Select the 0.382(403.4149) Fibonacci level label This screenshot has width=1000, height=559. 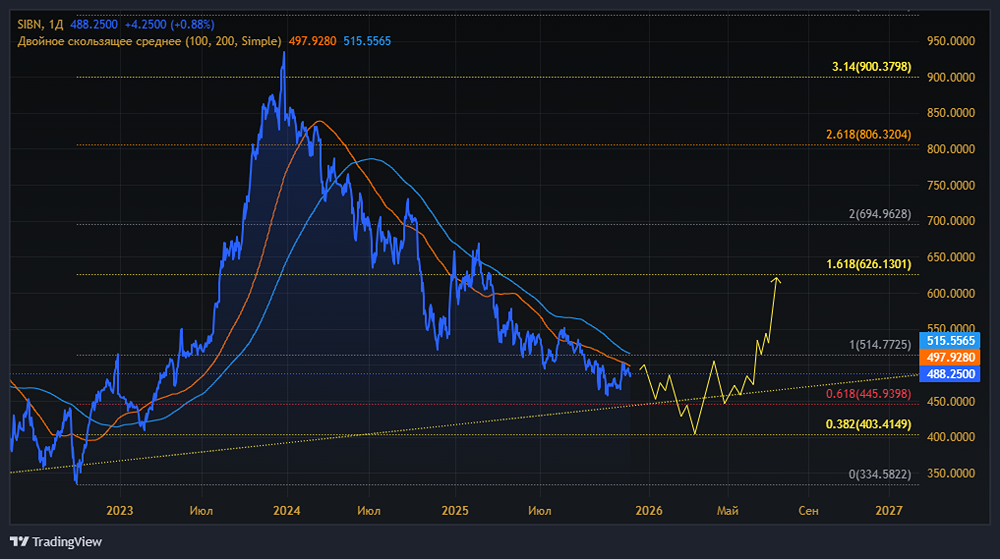click(x=869, y=424)
